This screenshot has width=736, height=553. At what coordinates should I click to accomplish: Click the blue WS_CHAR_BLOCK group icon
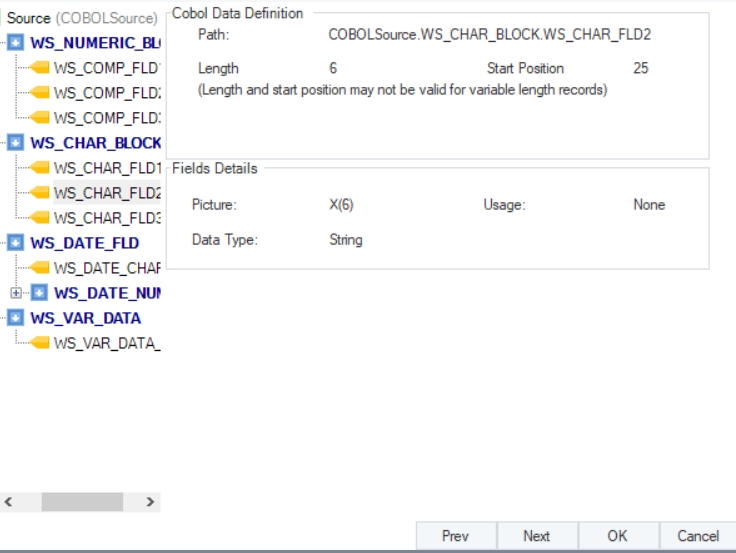click(x=16, y=143)
